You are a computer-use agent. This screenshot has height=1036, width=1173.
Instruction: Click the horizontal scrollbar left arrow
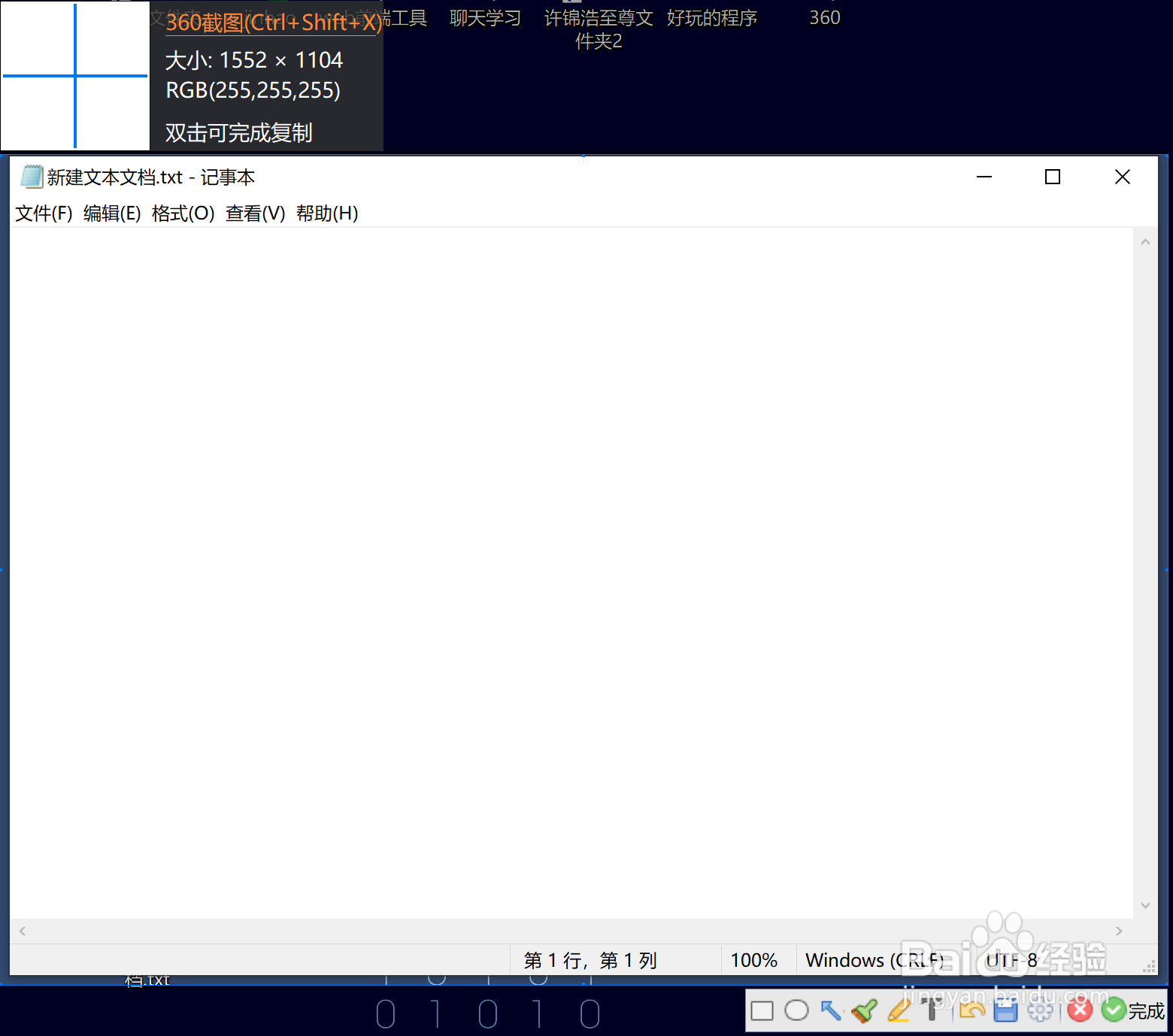tap(23, 931)
